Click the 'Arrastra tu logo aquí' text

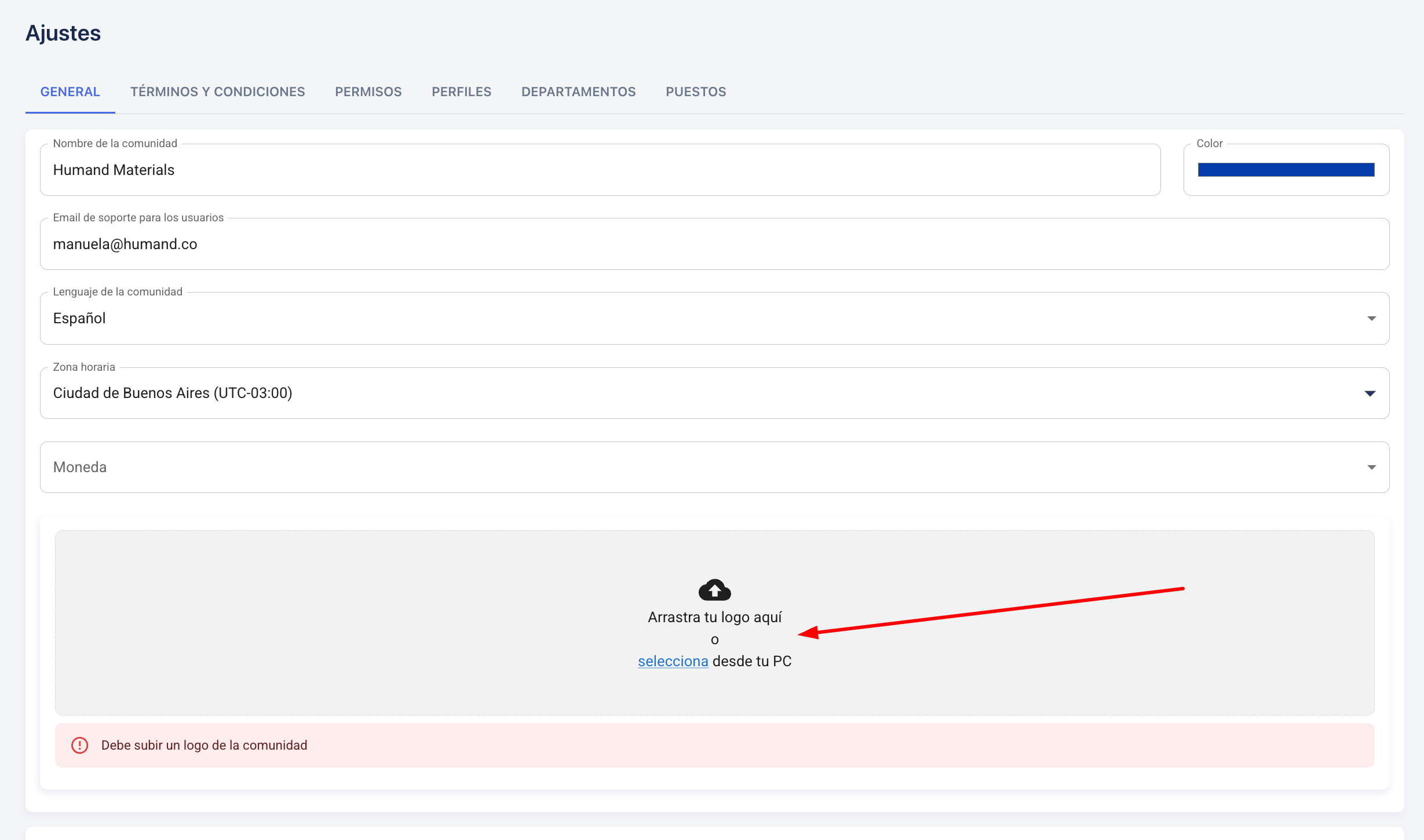click(x=714, y=617)
